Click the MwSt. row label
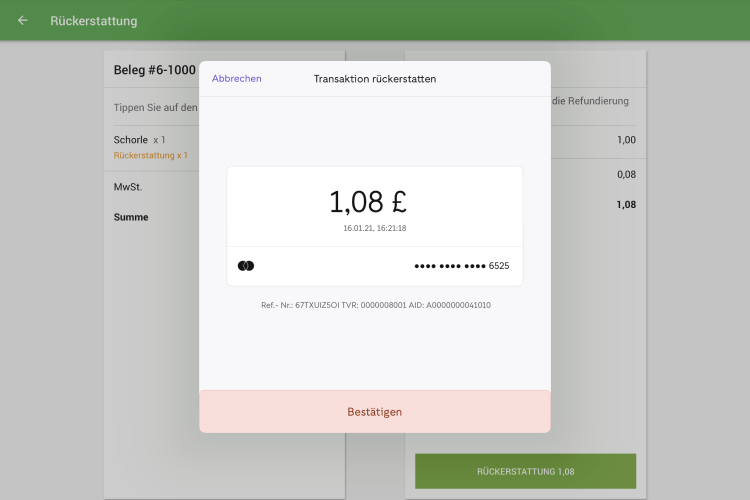 pyautogui.click(x=129, y=187)
